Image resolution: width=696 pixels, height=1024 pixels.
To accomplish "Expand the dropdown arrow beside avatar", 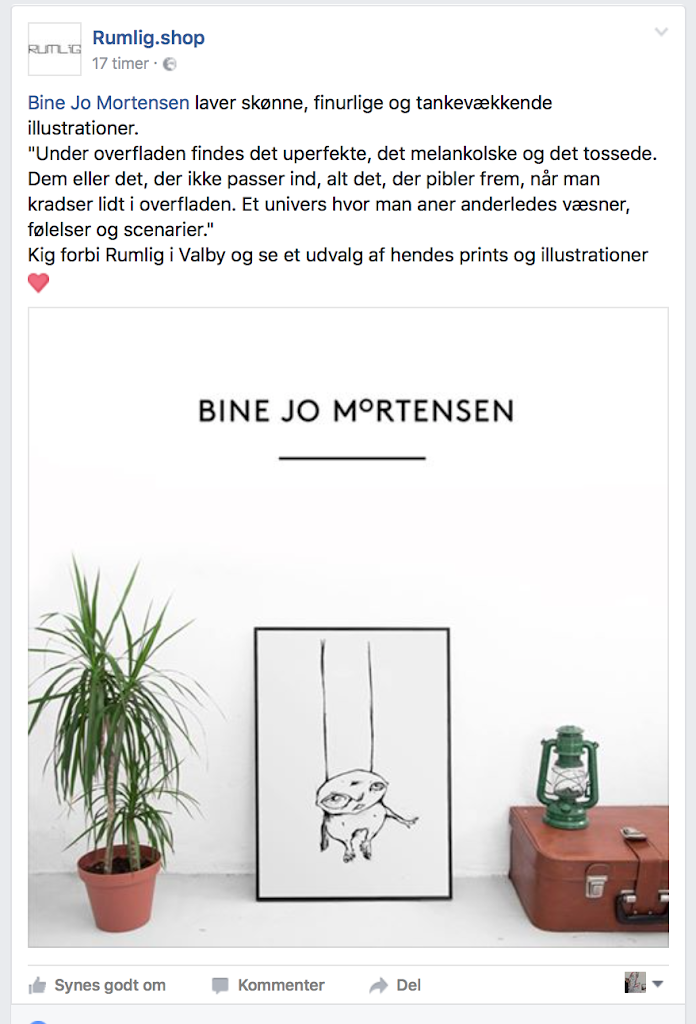I will 657,984.
